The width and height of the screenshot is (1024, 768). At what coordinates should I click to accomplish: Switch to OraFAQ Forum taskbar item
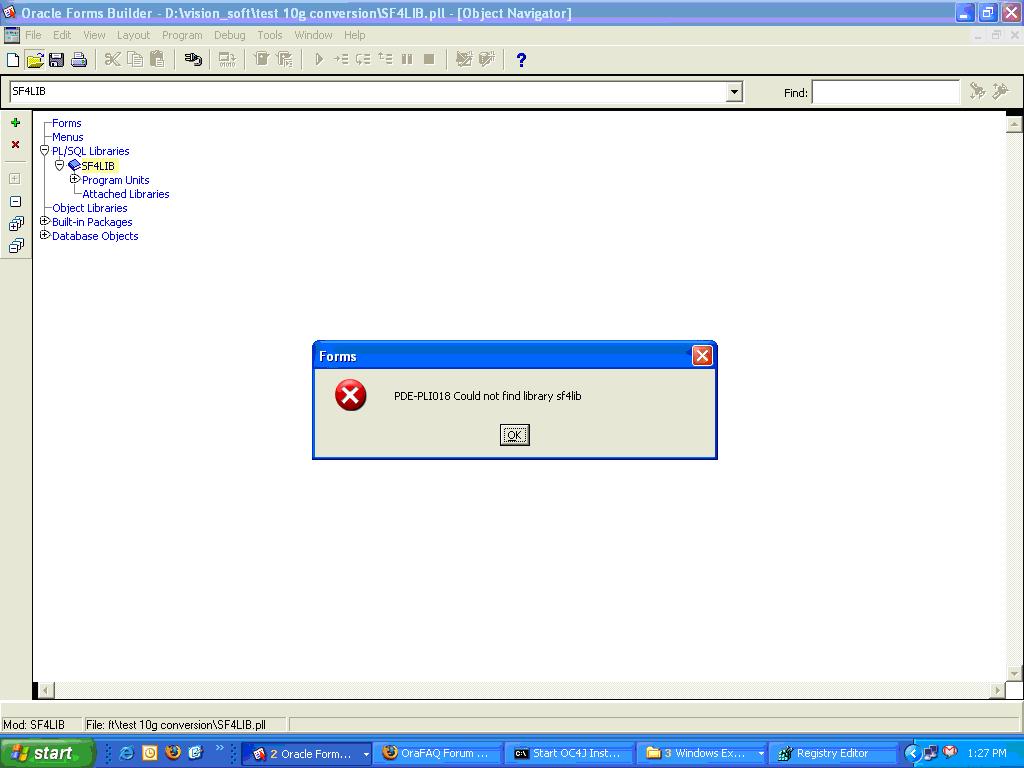pyautogui.click(x=437, y=753)
